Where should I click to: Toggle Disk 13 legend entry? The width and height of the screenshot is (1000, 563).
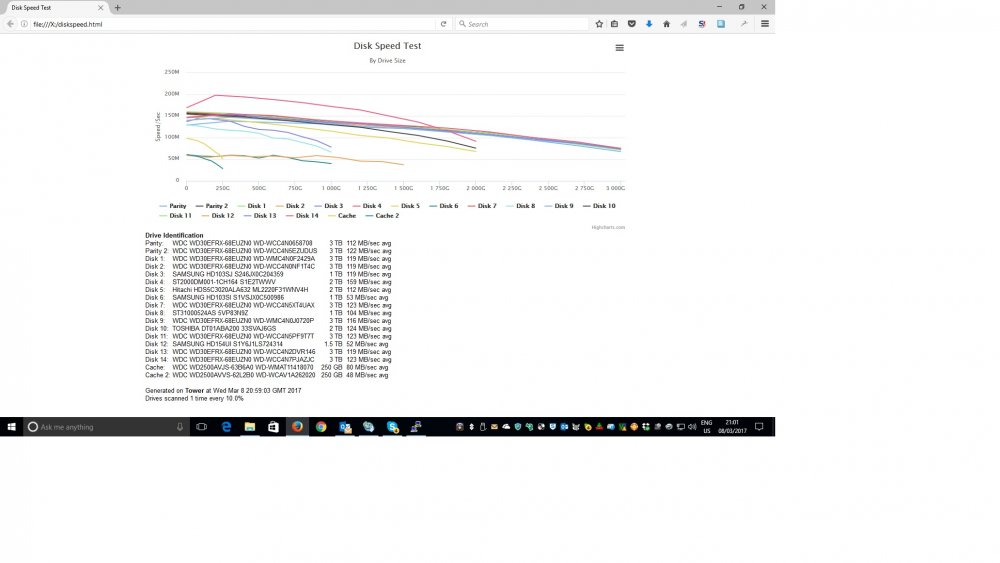(260, 216)
